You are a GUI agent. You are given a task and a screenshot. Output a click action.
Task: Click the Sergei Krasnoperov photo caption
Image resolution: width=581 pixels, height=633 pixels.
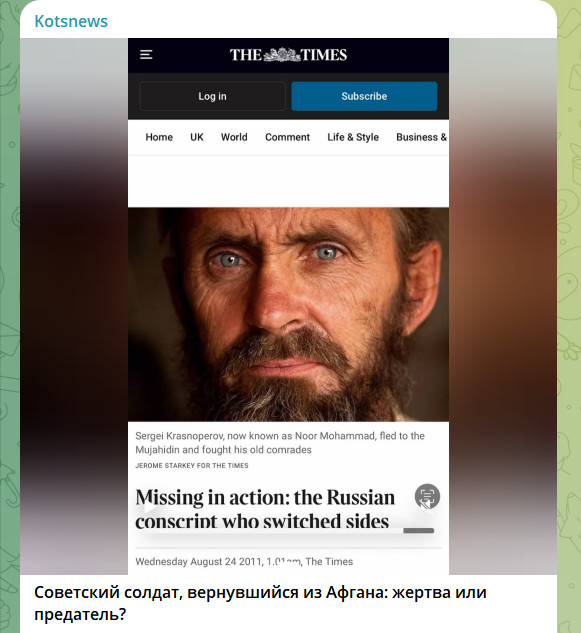[280, 443]
